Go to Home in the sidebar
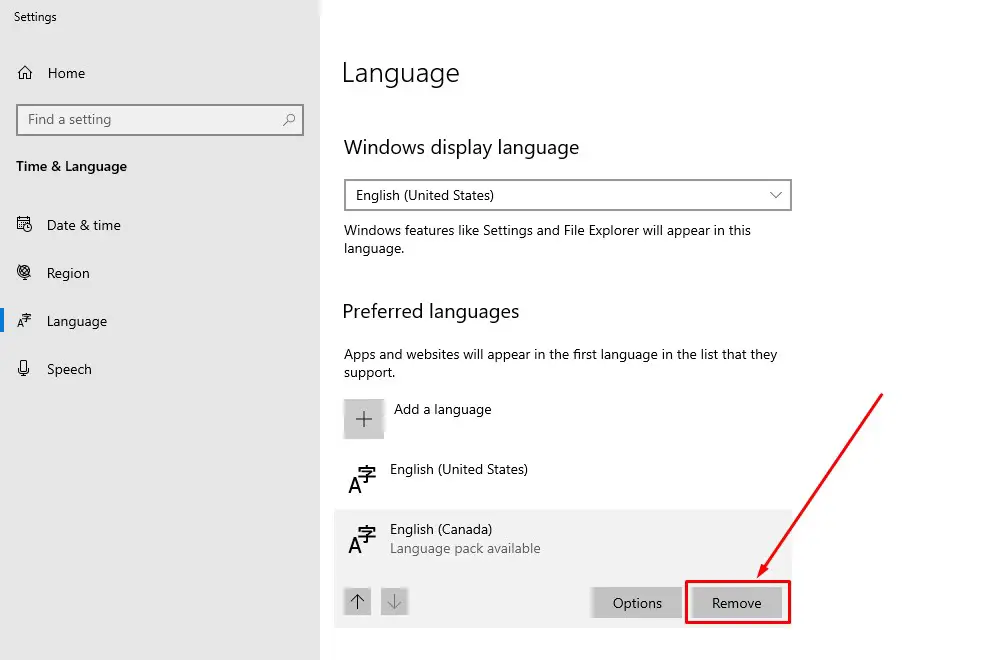Image resolution: width=1000 pixels, height=660 pixels. pyautogui.click(x=66, y=73)
